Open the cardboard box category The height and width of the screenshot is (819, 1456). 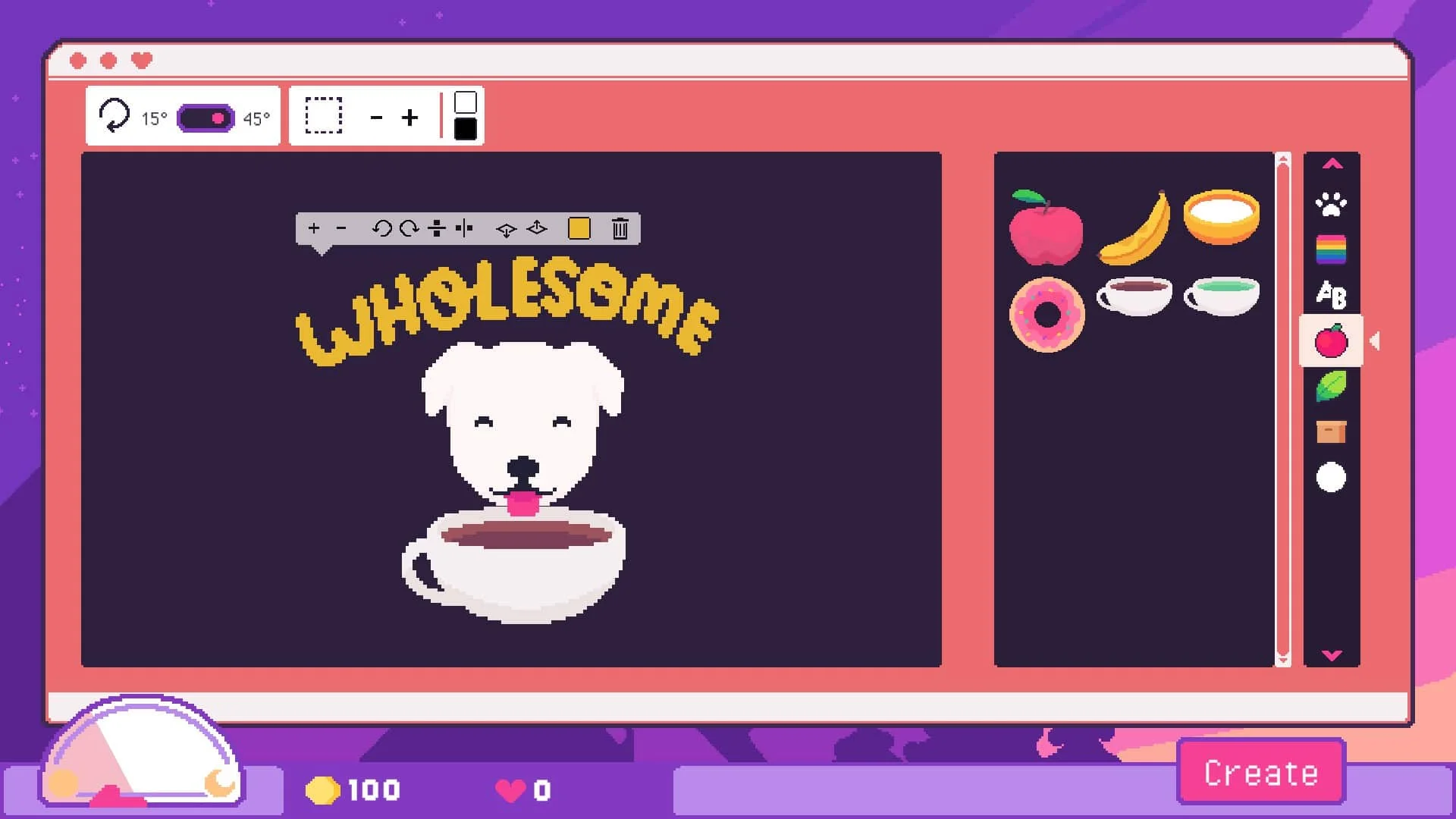coord(1331,431)
